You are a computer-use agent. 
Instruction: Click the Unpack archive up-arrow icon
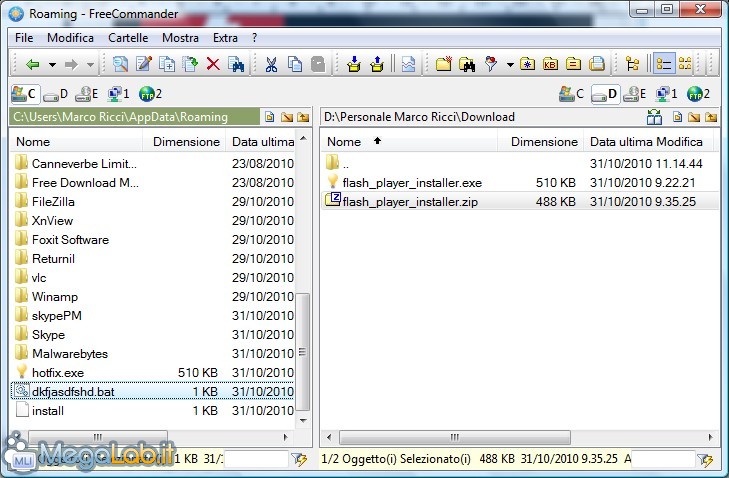coord(377,64)
